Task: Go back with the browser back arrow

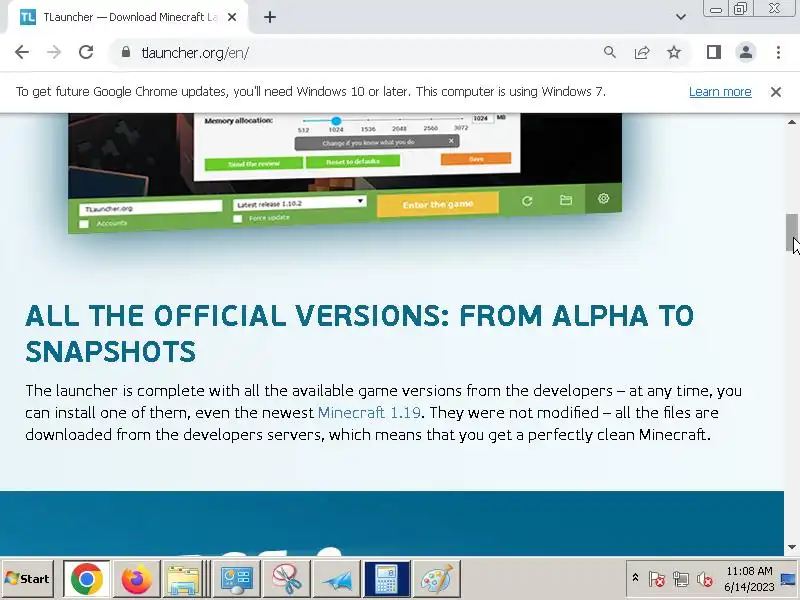Action: click(x=22, y=52)
